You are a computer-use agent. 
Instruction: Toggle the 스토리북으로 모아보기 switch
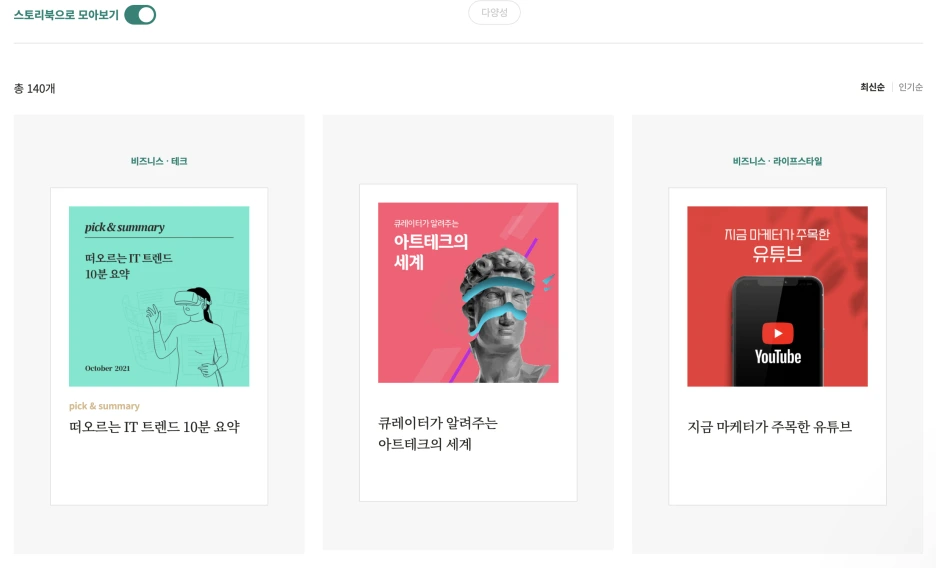[x=140, y=15]
